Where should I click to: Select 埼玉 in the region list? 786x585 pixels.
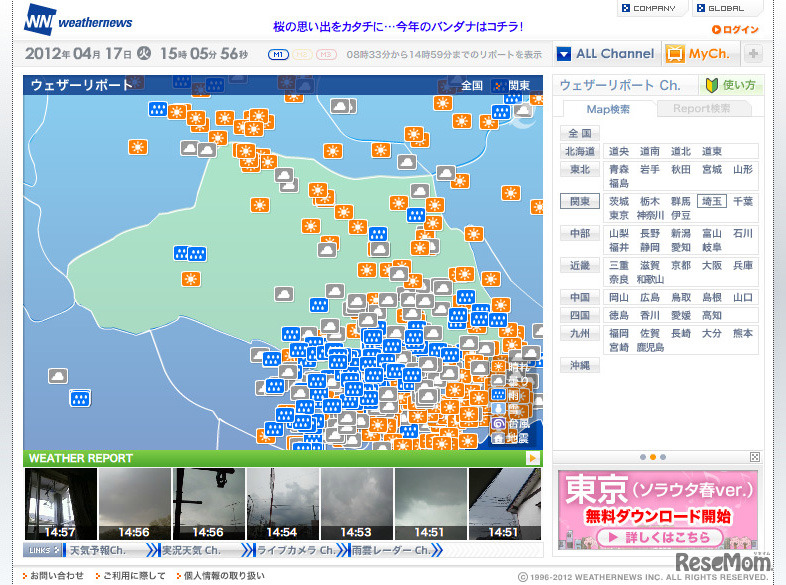click(x=711, y=201)
